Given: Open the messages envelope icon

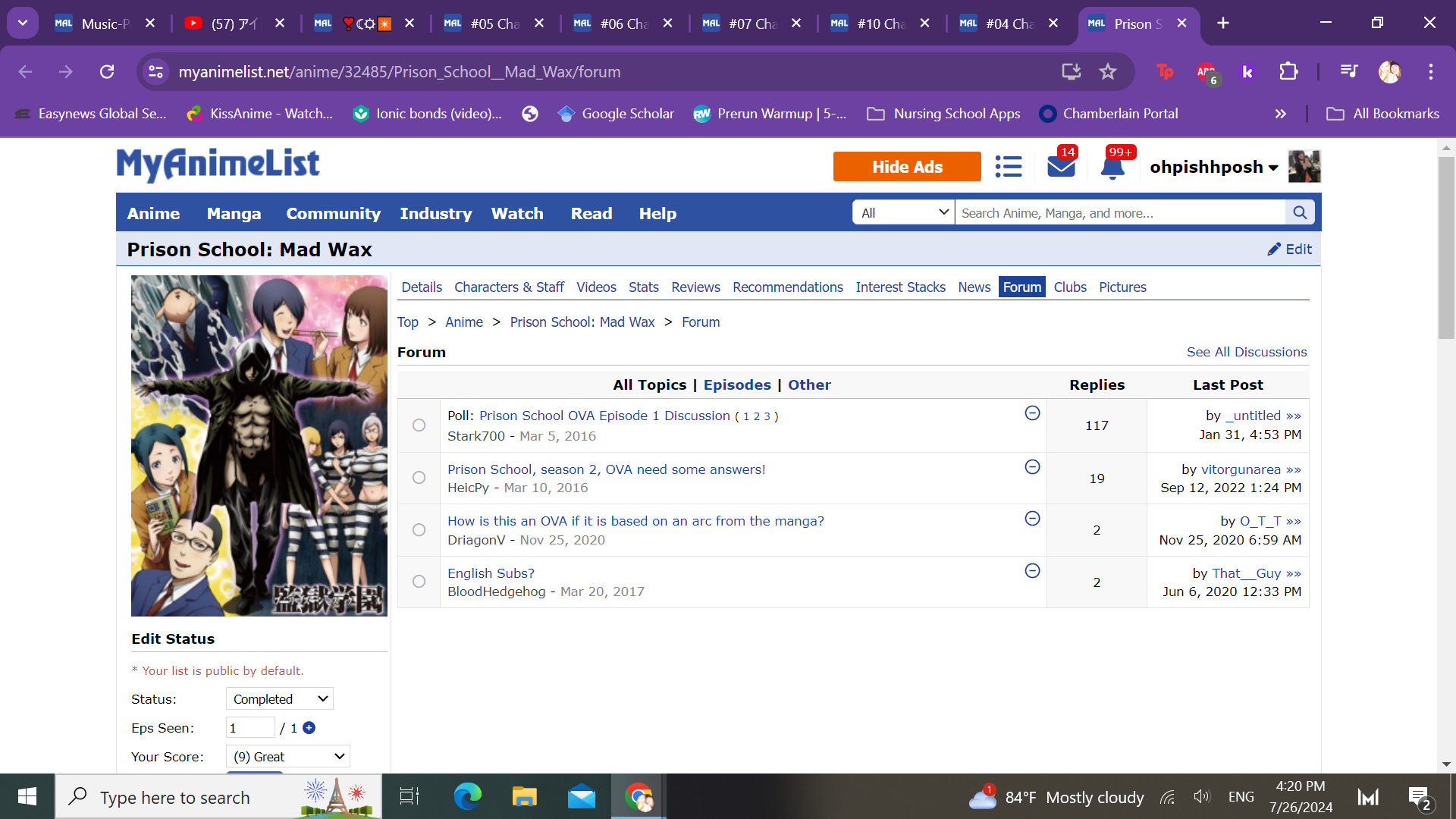Looking at the screenshot, I should coord(1061,167).
